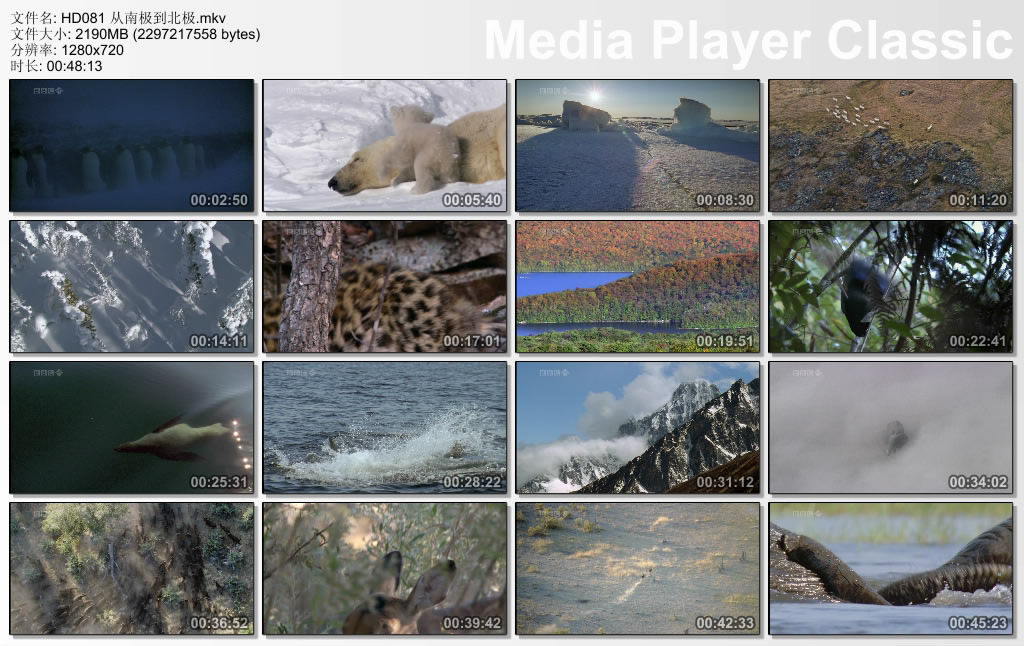Select the elephant trunks in water thumbnail
Screen dimensions: 1024x646
tap(890, 568)
